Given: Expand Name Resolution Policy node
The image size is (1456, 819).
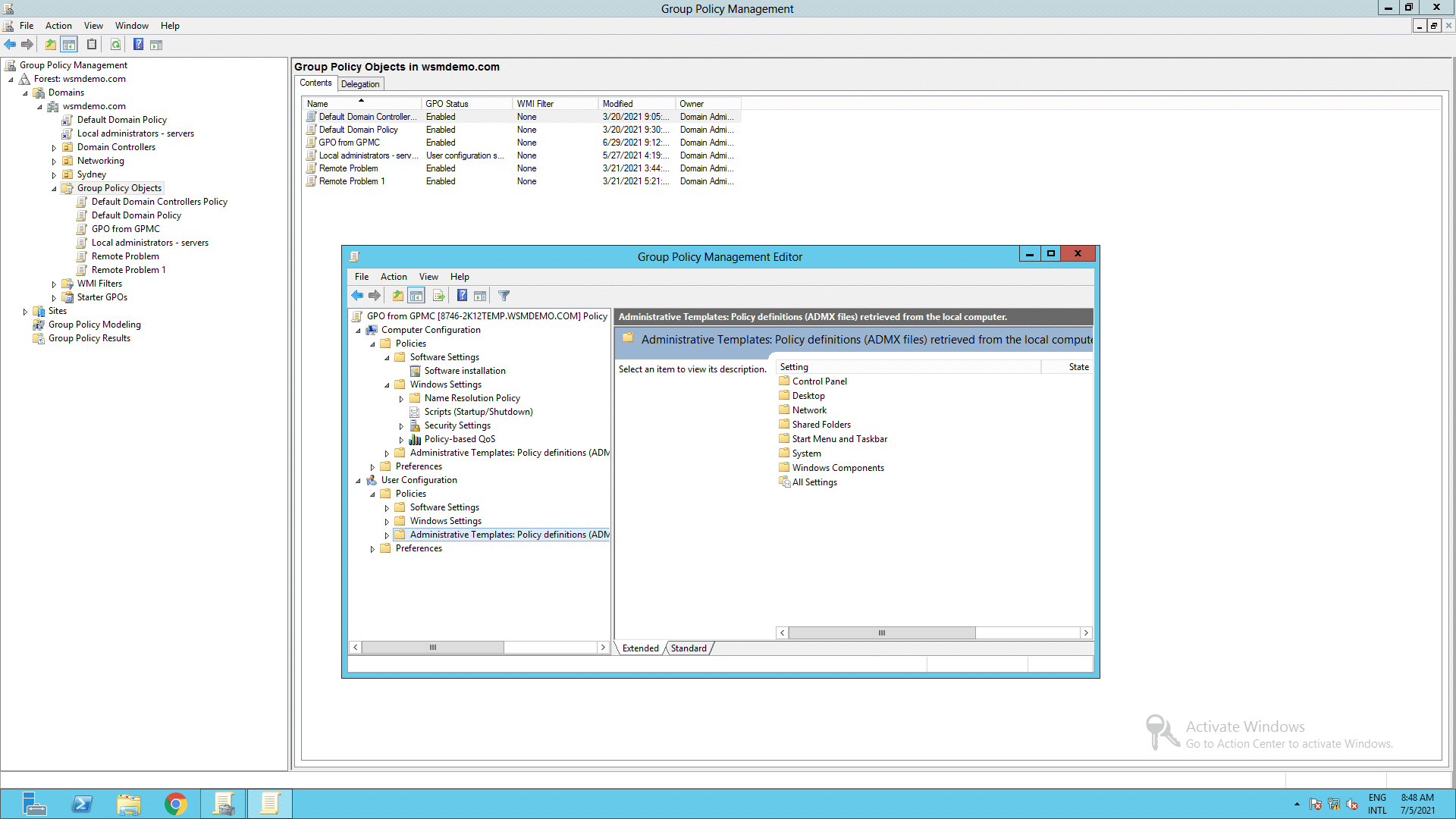Looking at the screenshot, I should [401, 399].
